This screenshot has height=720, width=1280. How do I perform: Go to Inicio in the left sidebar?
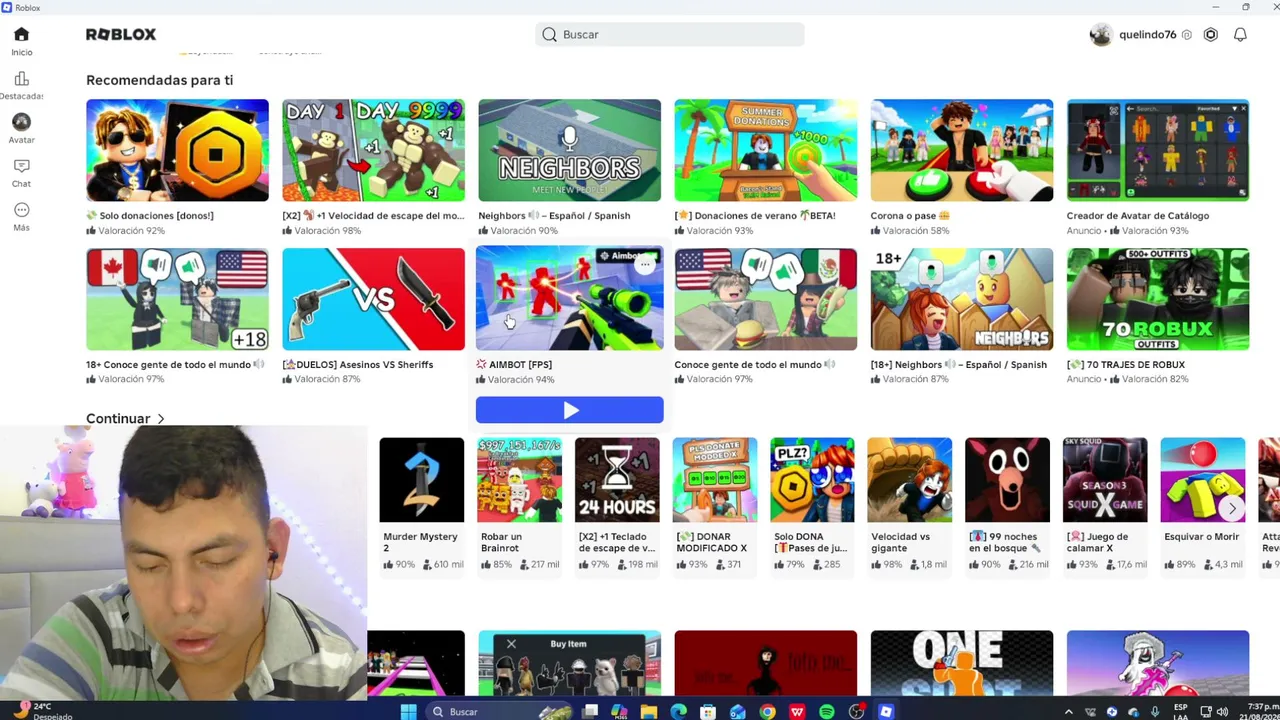click(x=21, y=41)
